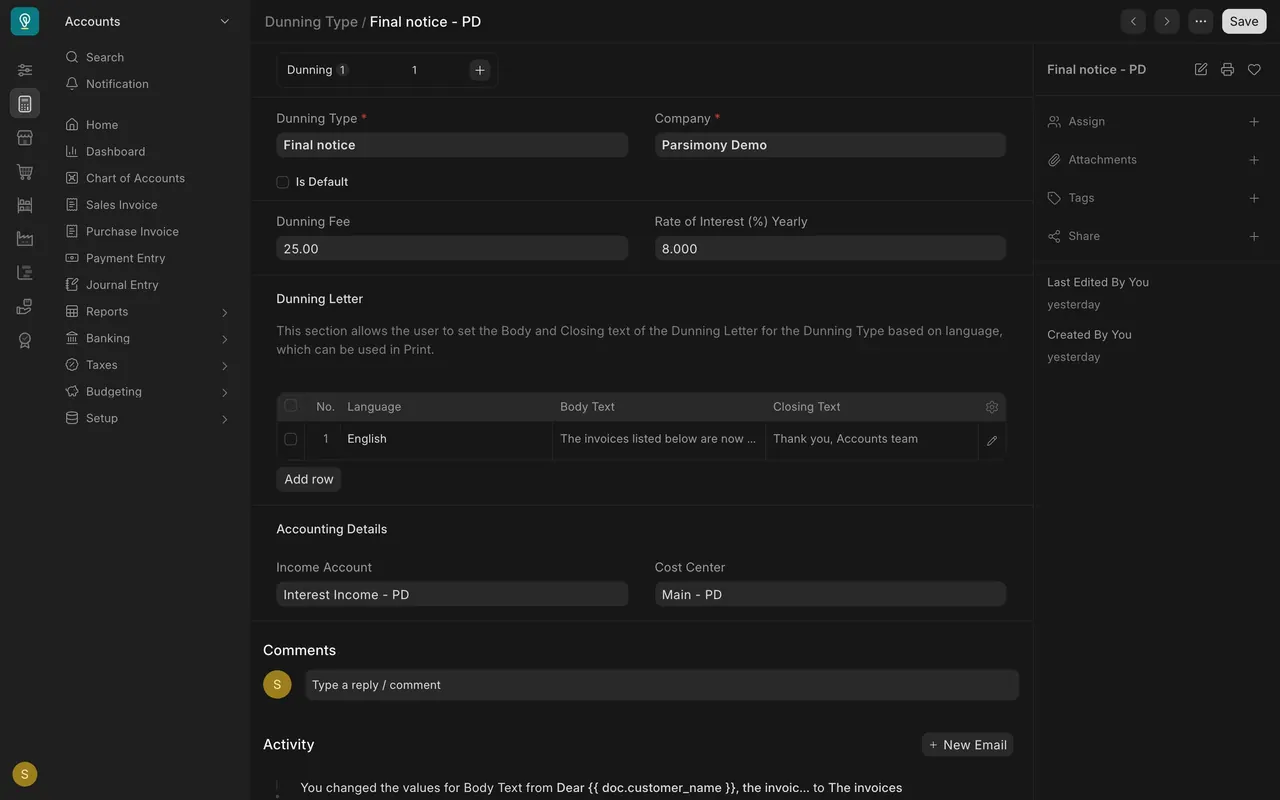Go to the previous record with the left arrow
Viewport: 1280px width, 800px height.
(1133, 21)
